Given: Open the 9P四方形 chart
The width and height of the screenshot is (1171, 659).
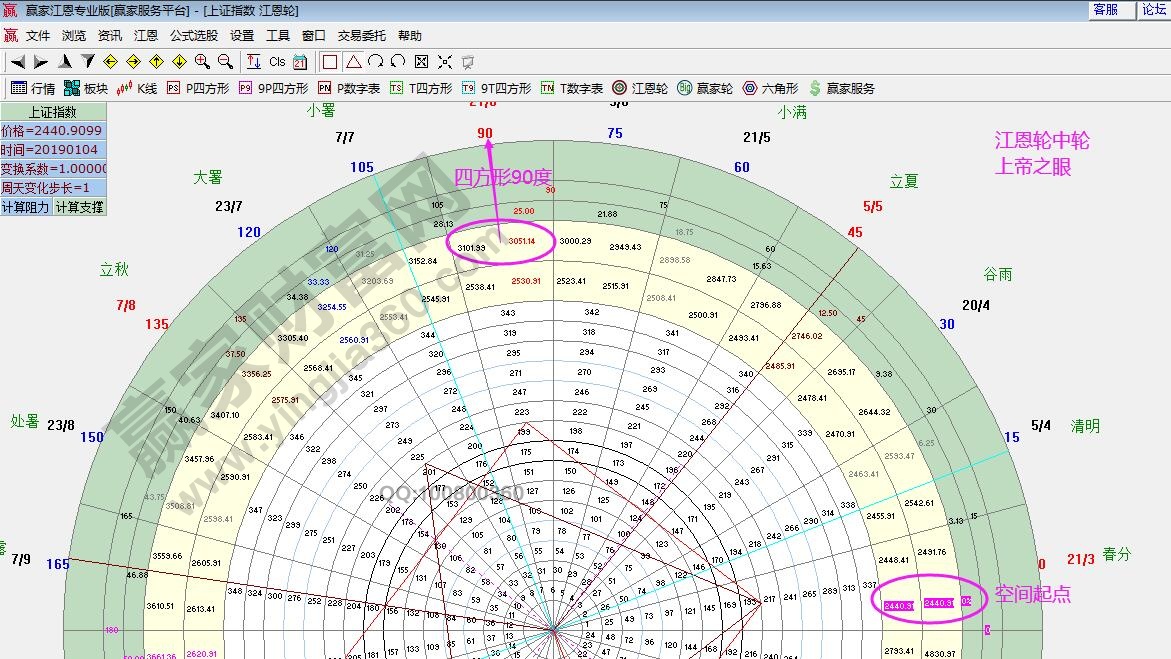Looking at the screenshot, I should tap(273, 88).
